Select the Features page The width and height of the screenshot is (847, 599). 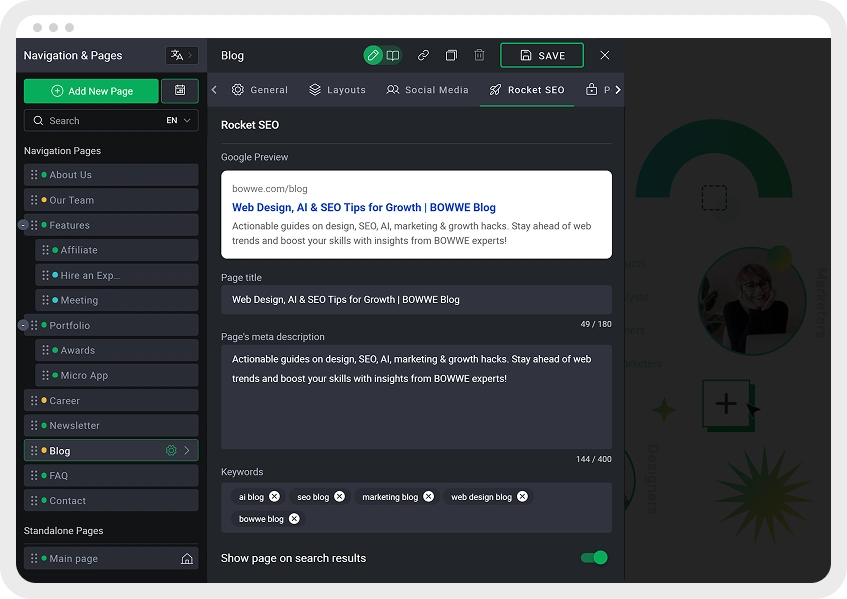pyautogui.click(x=111, y=225)
